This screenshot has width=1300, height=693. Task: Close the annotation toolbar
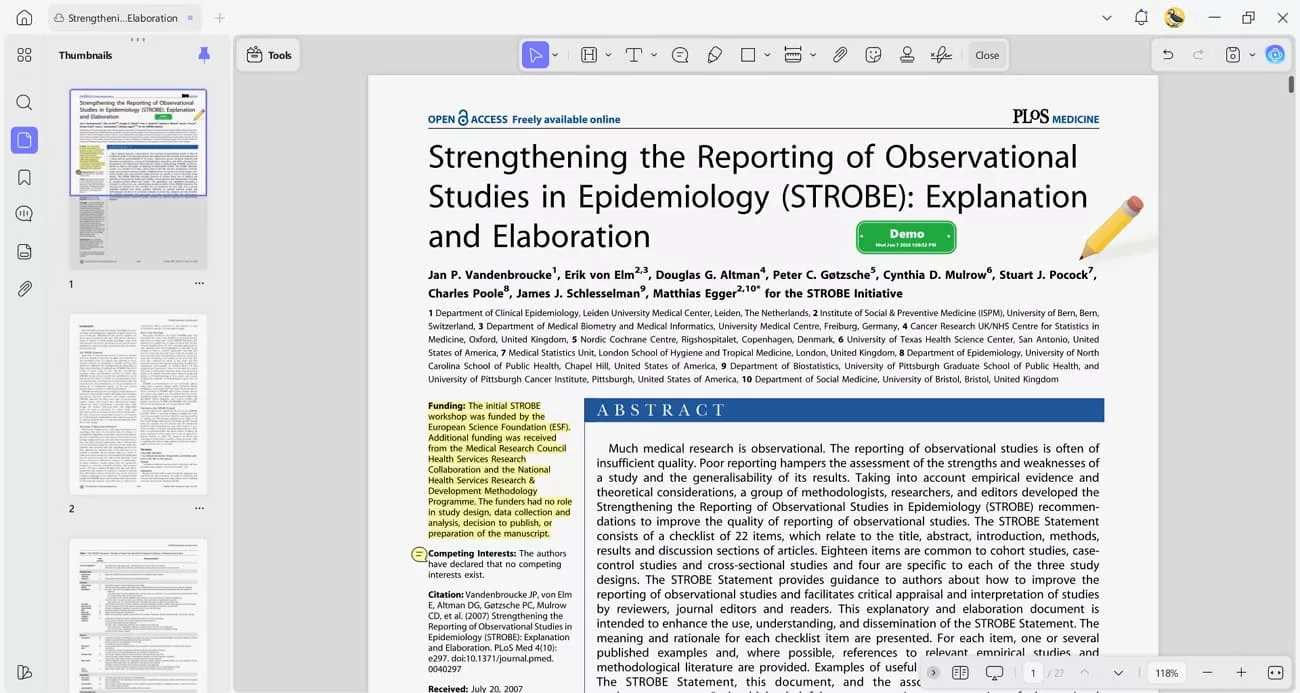coord(987,55)
